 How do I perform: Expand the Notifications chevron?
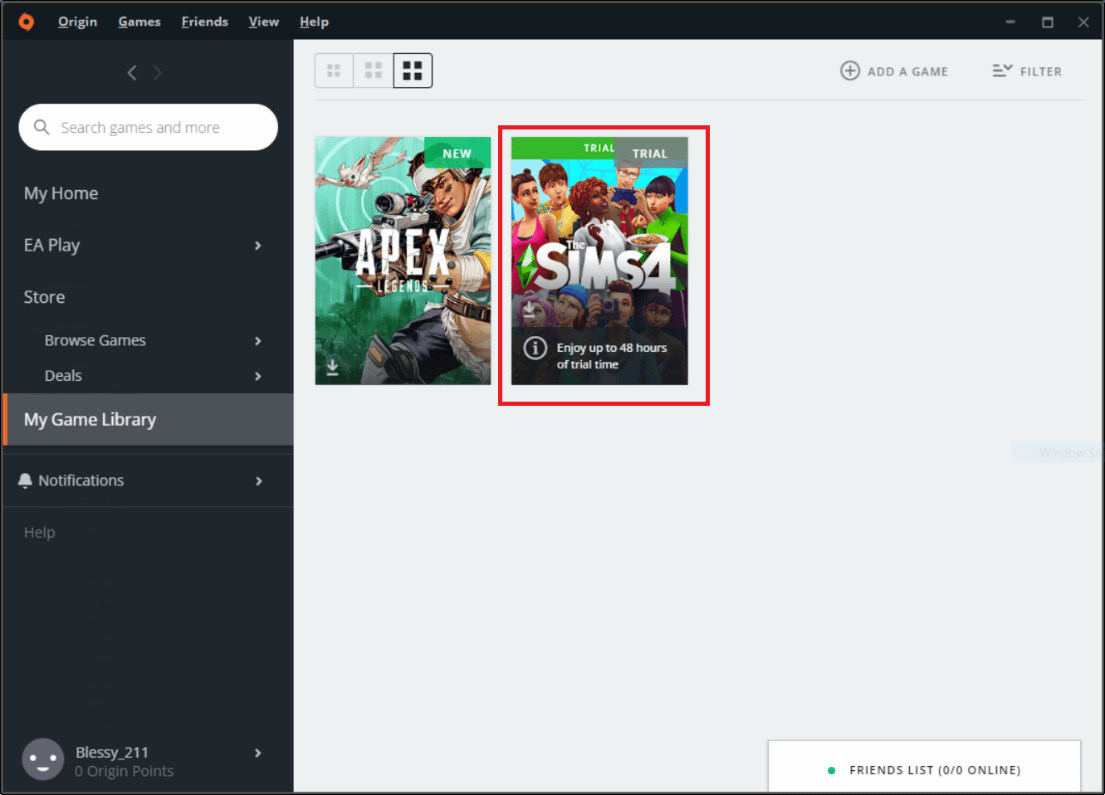click(x=259, y=481)
